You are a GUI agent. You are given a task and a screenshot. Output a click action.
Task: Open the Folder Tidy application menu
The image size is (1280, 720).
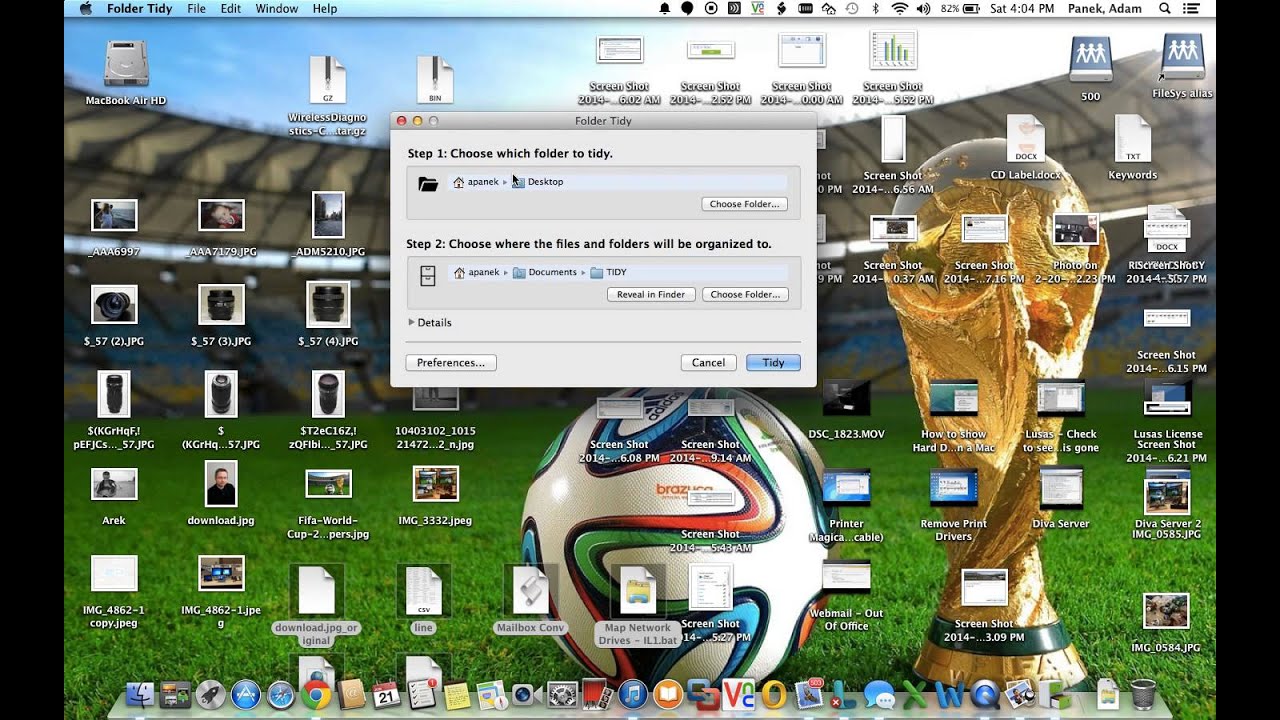coord(138,8)
